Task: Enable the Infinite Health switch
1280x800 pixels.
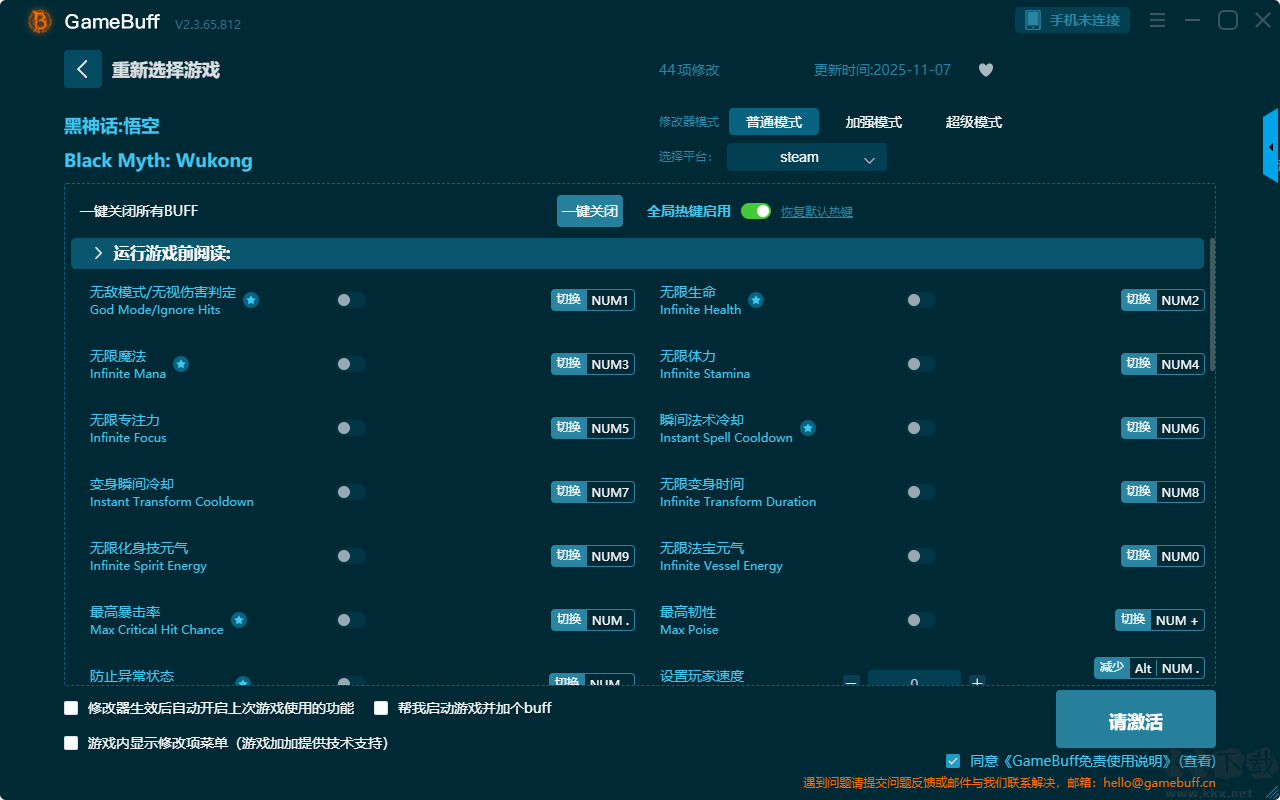Action: click(x=921, y=300)
